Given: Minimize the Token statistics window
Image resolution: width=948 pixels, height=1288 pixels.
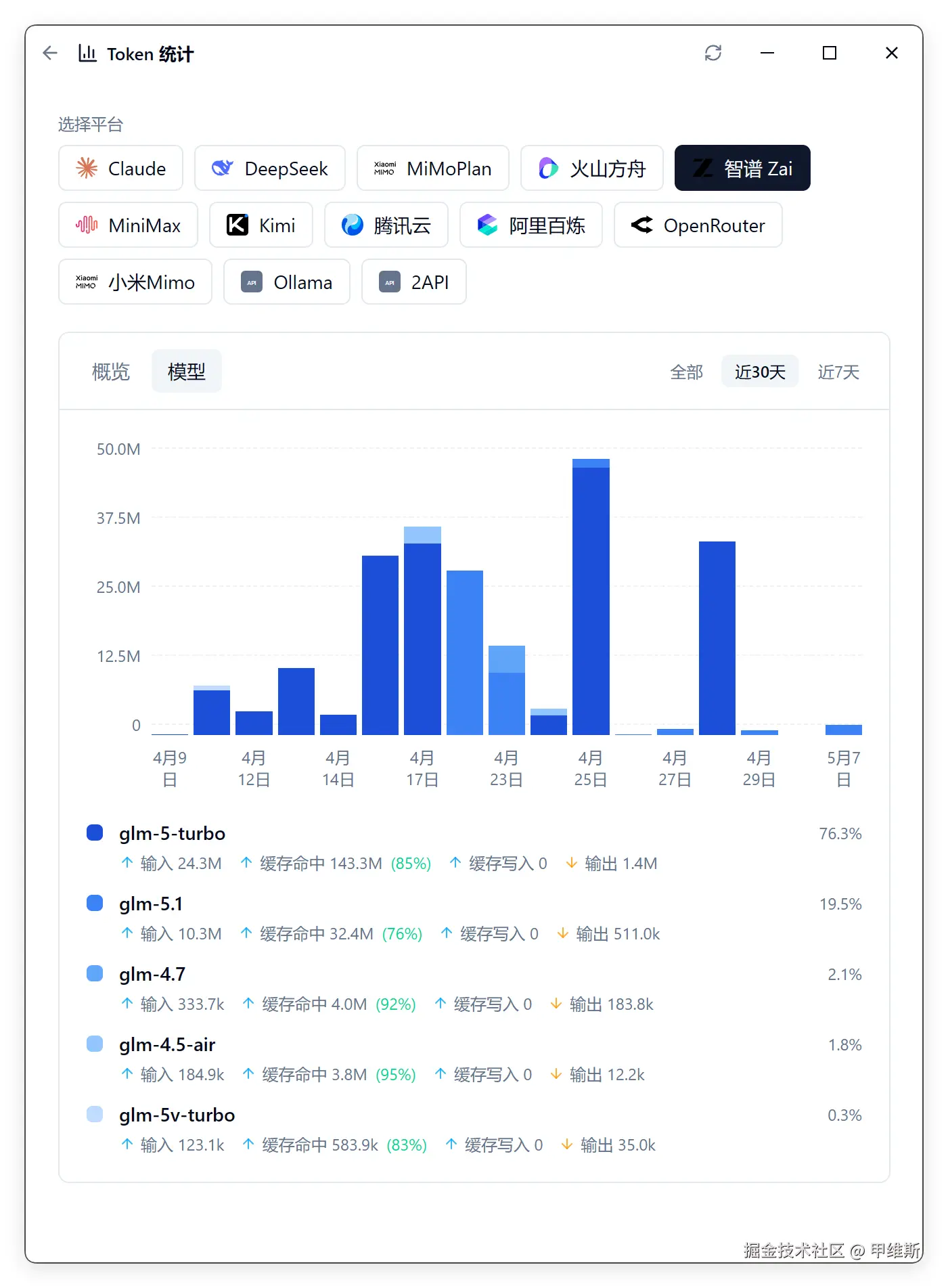Looking at the screenshot, I should coord(767,53).
